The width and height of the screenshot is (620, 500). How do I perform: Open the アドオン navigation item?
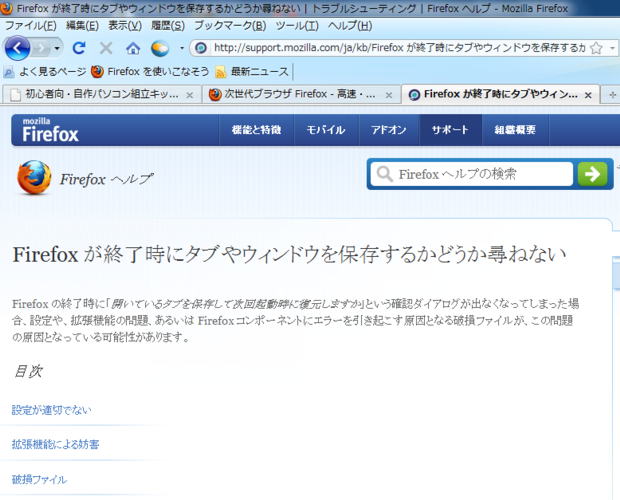(389, 130)
